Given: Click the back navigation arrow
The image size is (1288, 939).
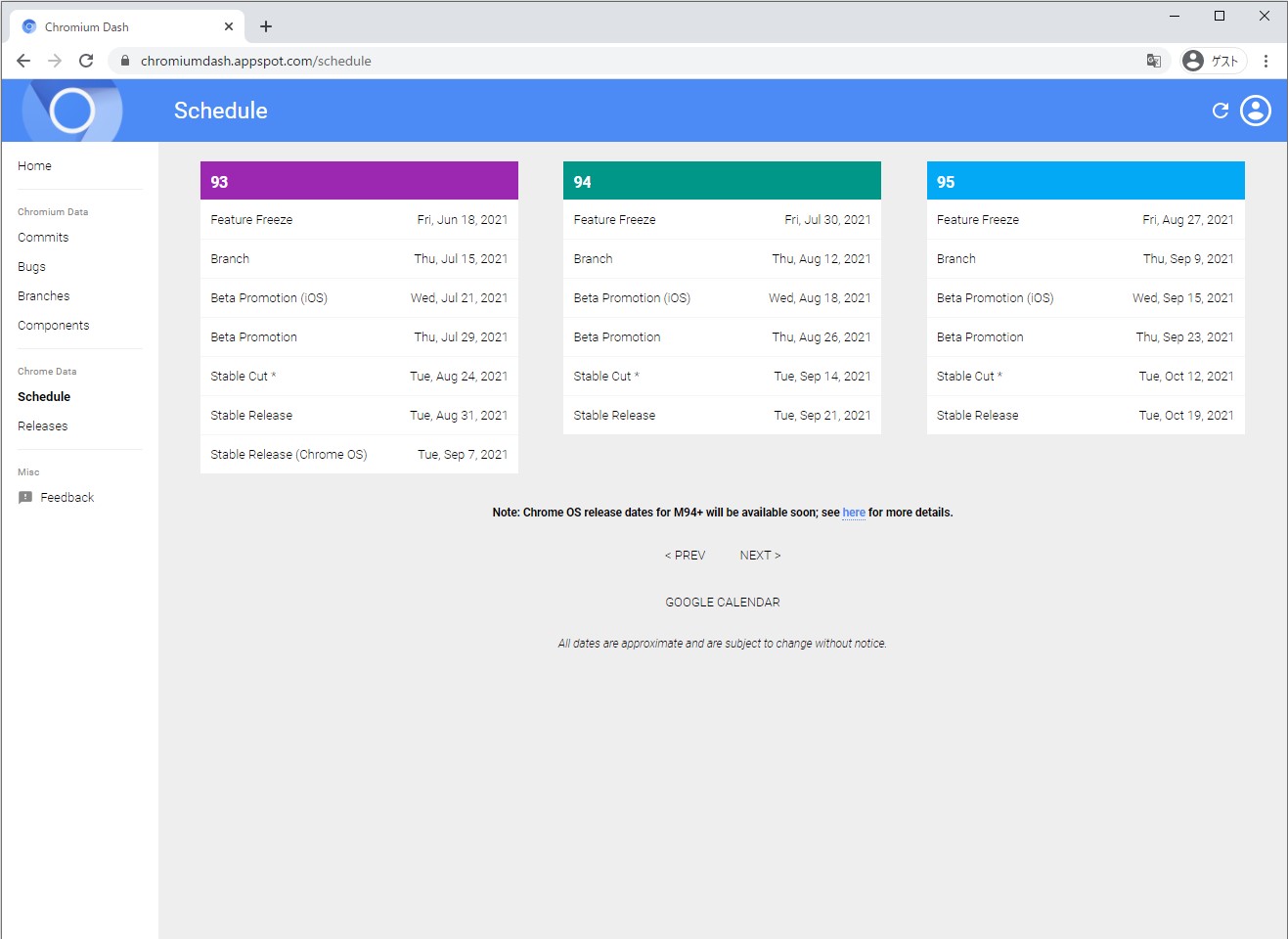Looking at the screenshot, I should (22, 60).
